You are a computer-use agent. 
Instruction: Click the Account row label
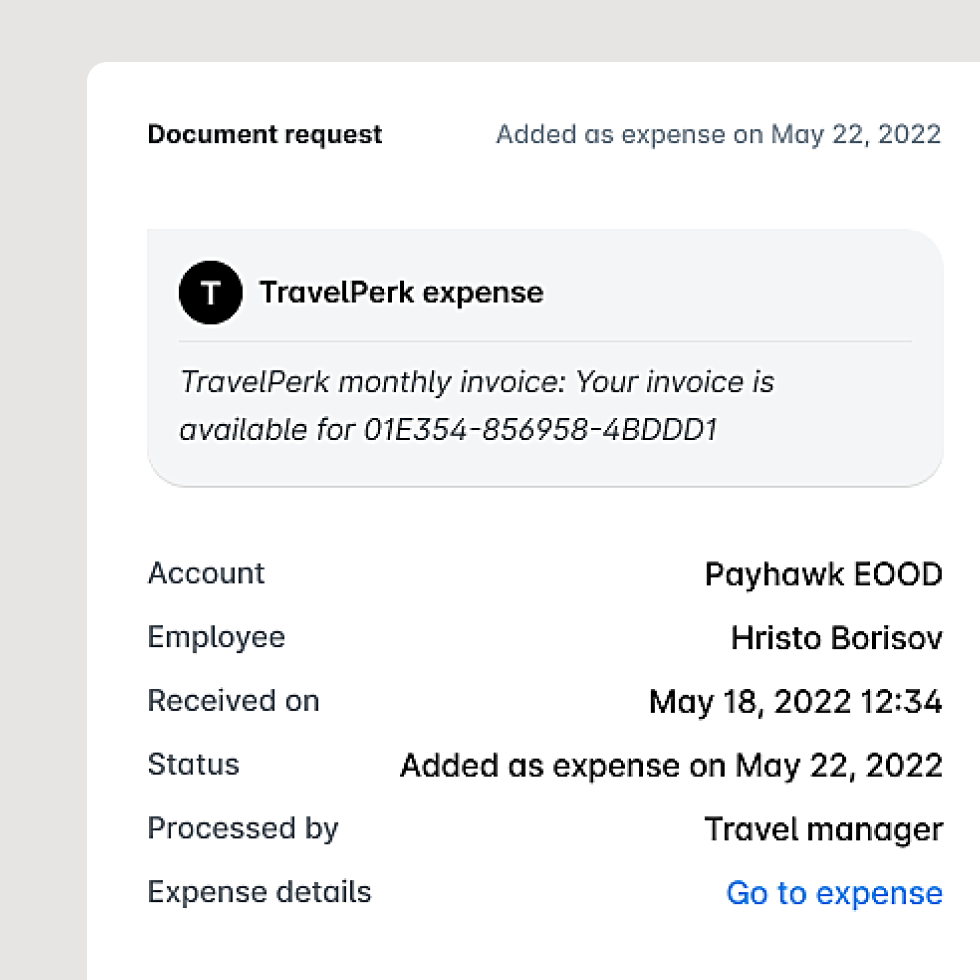[x=206, y=574]
